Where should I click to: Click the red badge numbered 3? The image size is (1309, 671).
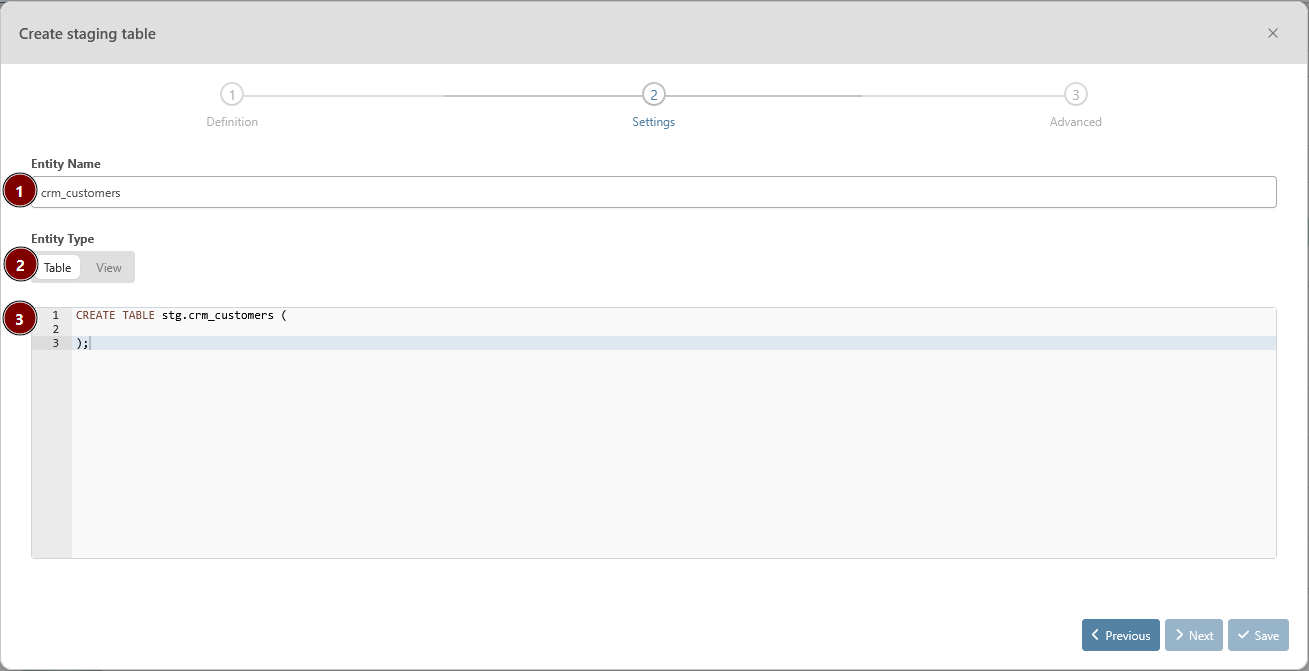[19, 320]
